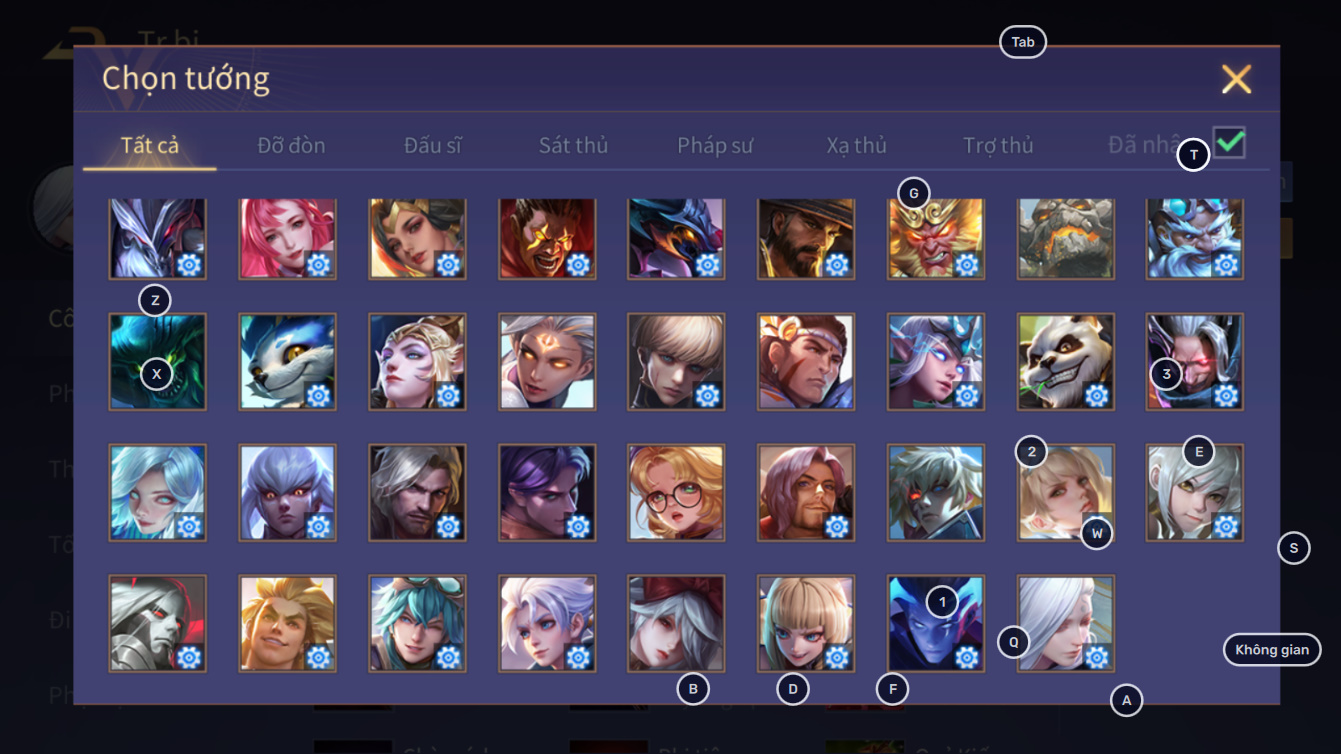The image size is (1341, 754).
Task: Close the Chọn tướng dialog
Action: pyautogui.click(x=1236, y=79)
